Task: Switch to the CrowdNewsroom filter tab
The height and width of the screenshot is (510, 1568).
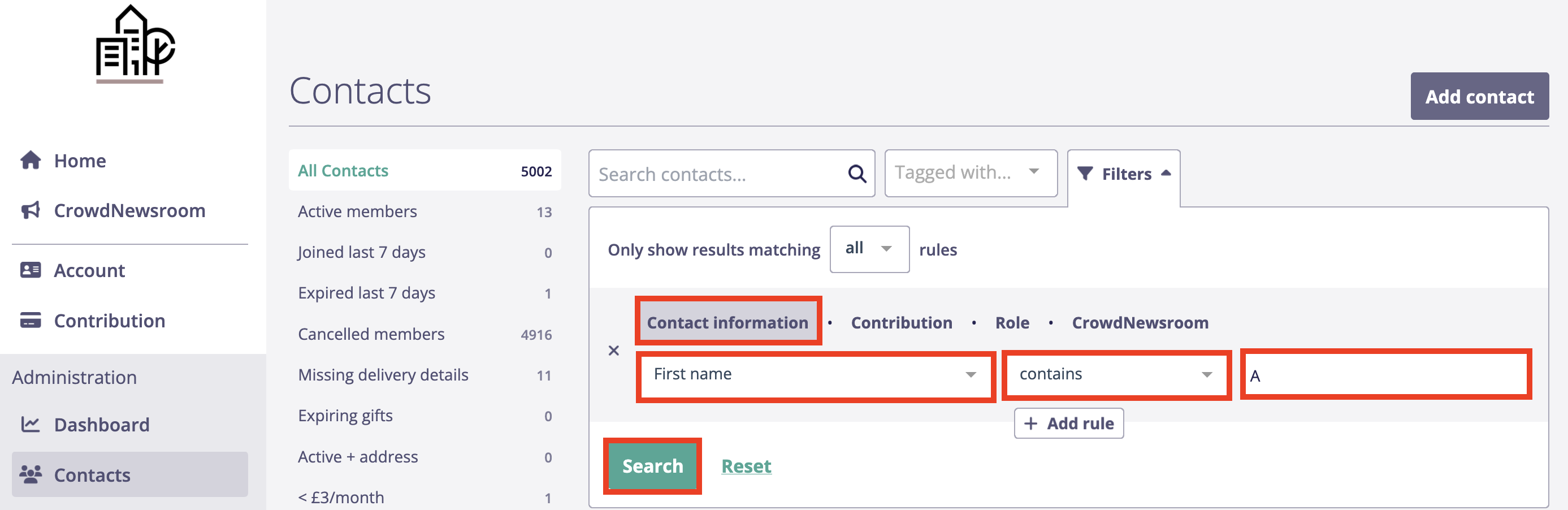Action: (1140, 322)
